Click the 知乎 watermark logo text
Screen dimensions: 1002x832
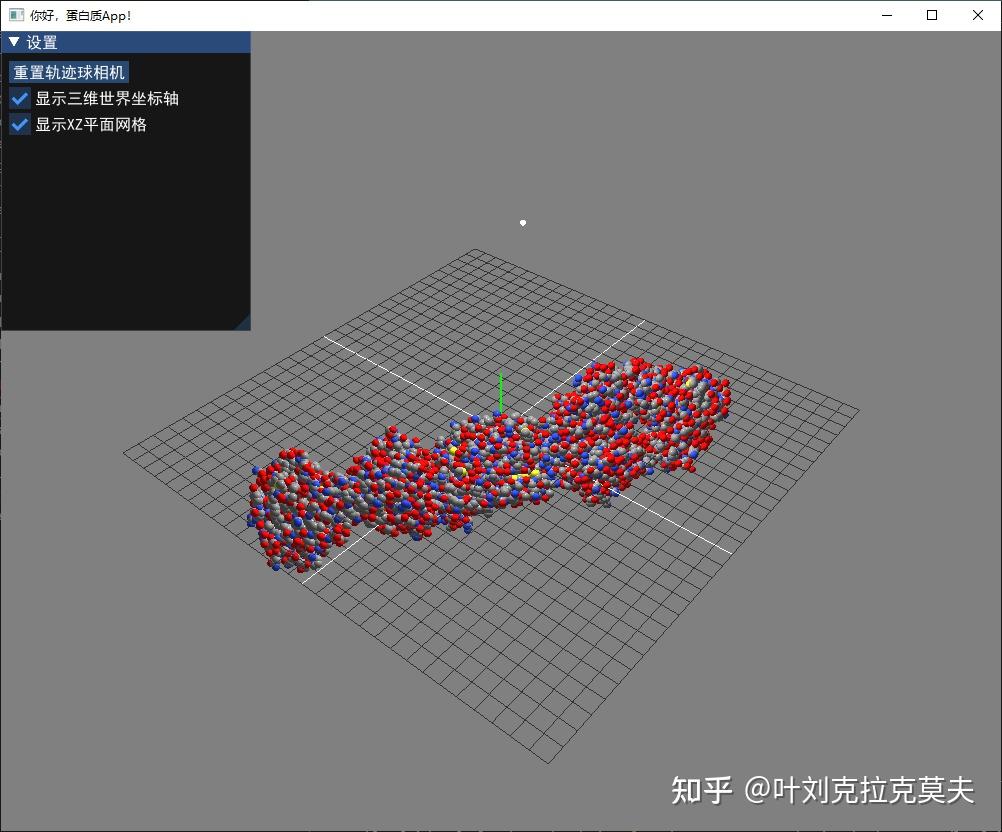click(x=701, y=790)
